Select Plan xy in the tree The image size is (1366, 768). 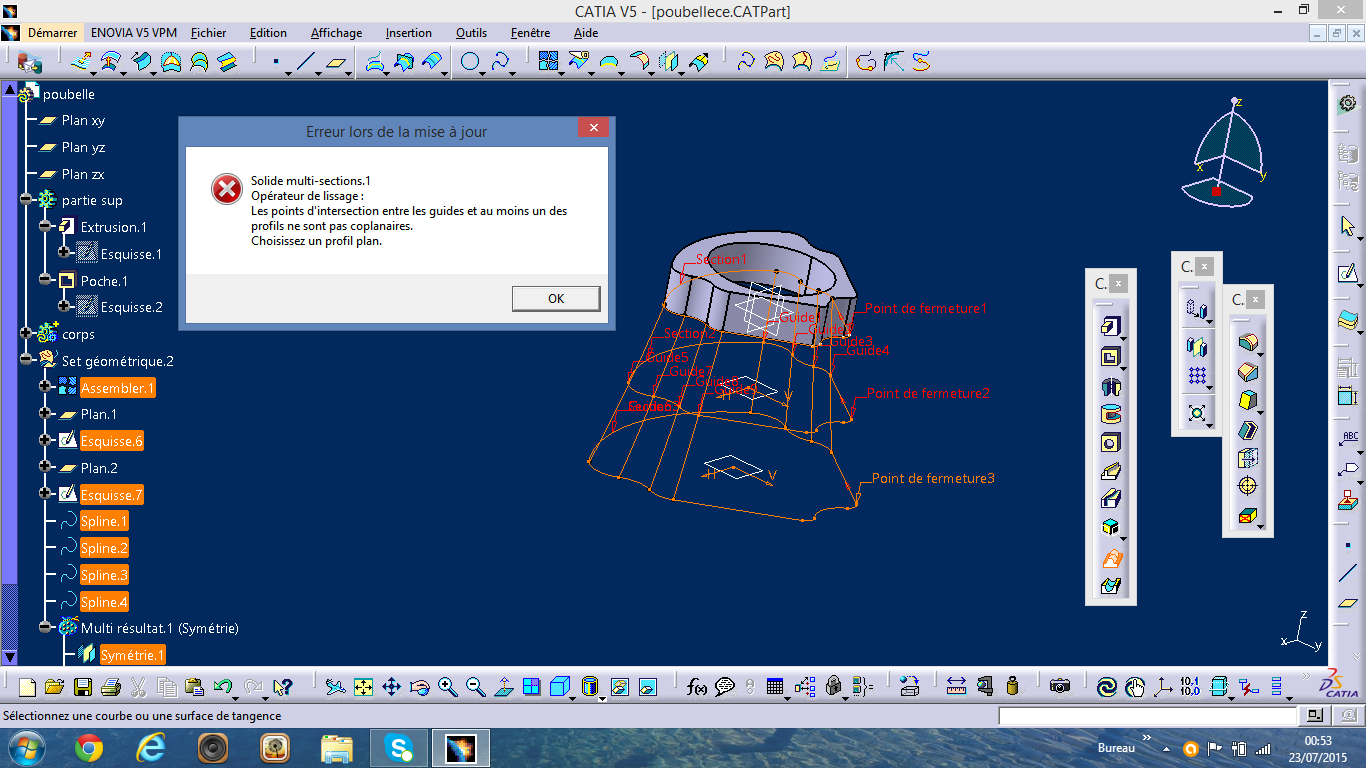pos(83,120)
